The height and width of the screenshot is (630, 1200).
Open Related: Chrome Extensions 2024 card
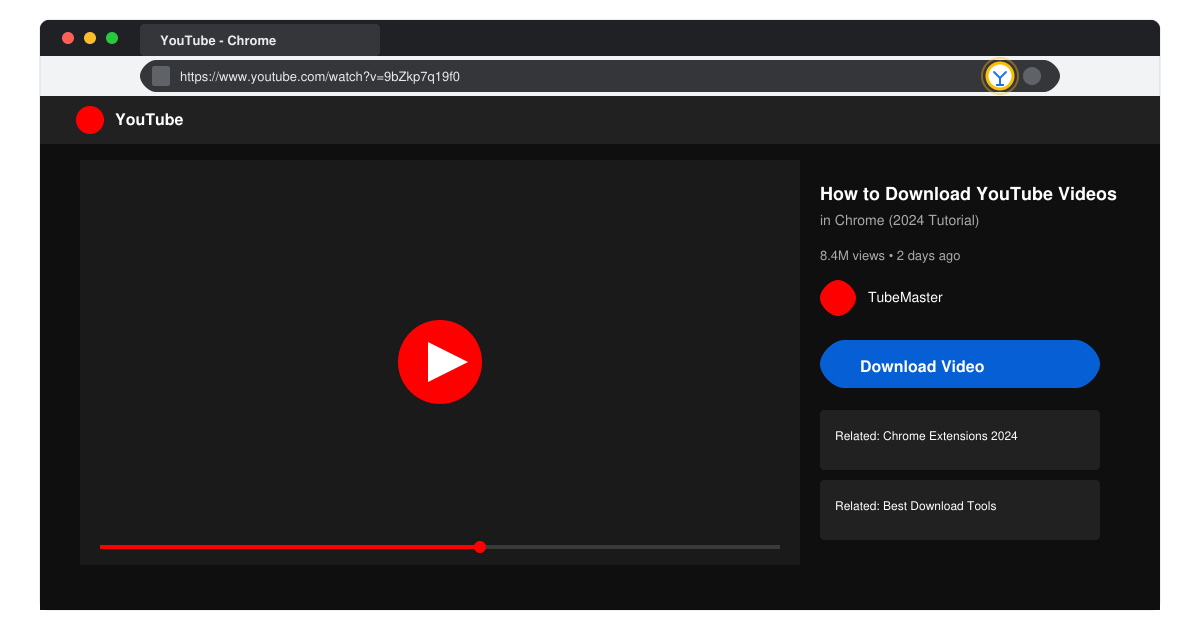pos(960,440)
